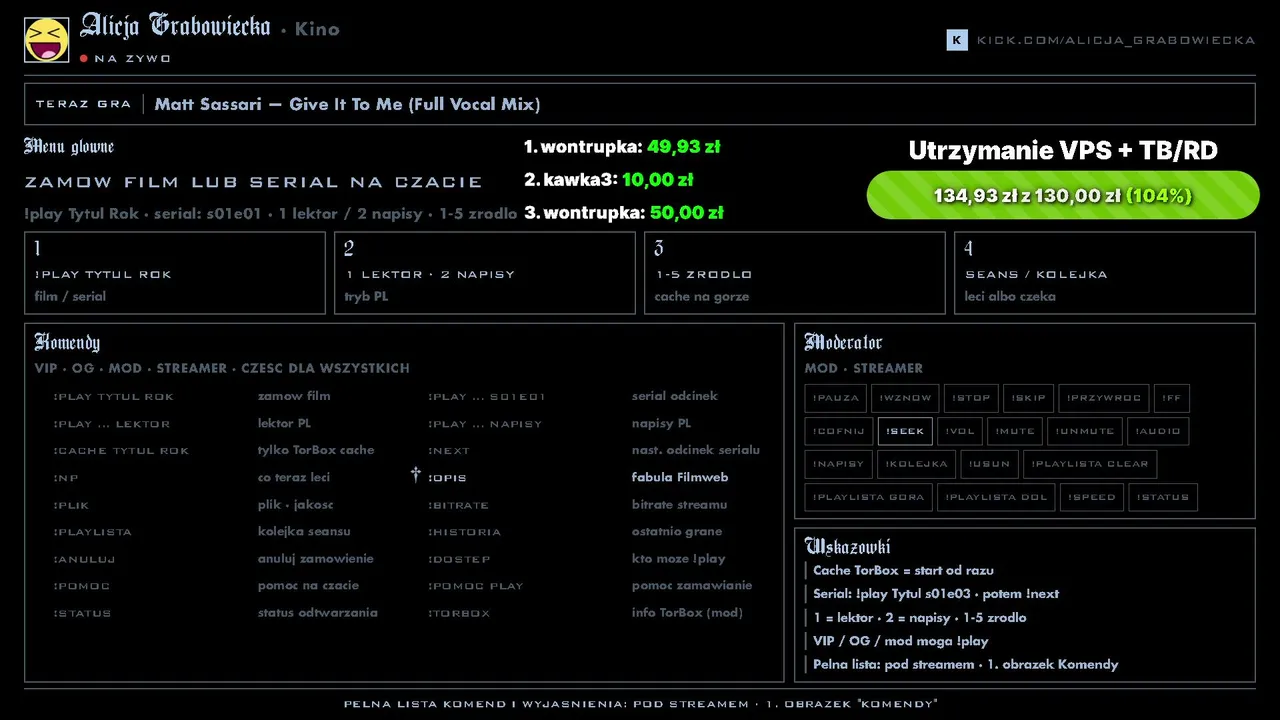Click the 'ANULUJ' command in Komendy list
1280x720 pixels.
point(84,559)
